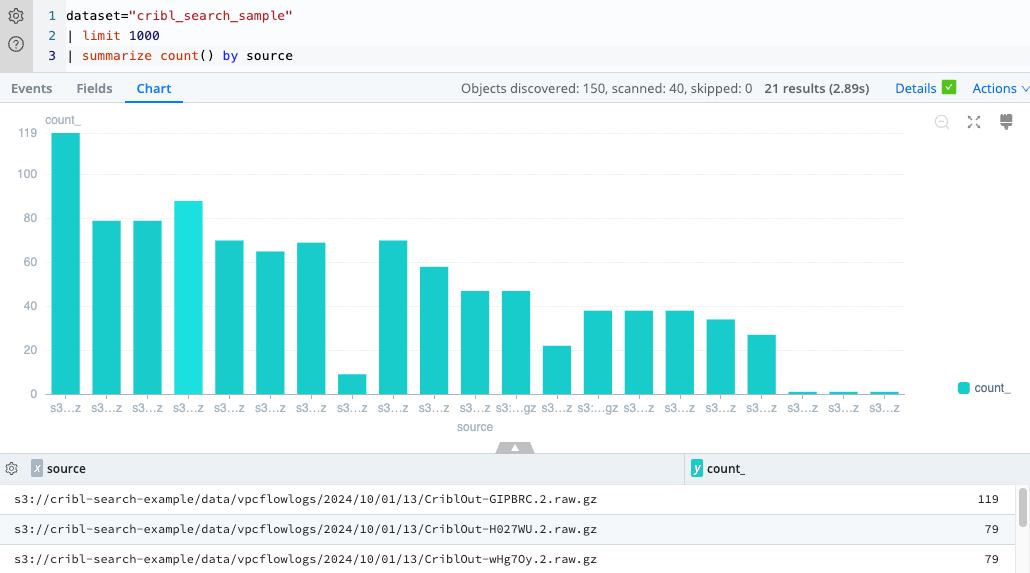The height and width of the screenshot is (573, 1030).
Task: Sort table by the source column header
Action: [66, 468]
